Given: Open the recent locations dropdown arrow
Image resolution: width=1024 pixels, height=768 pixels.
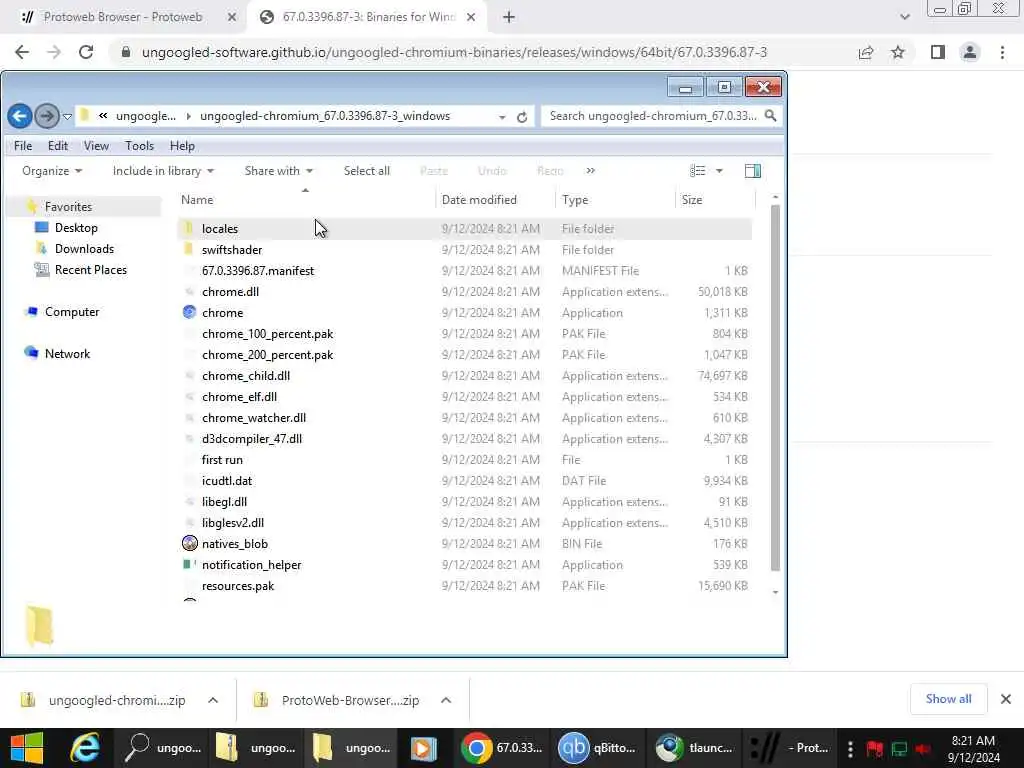Looking at the screenshot, I should pos(67,117).
